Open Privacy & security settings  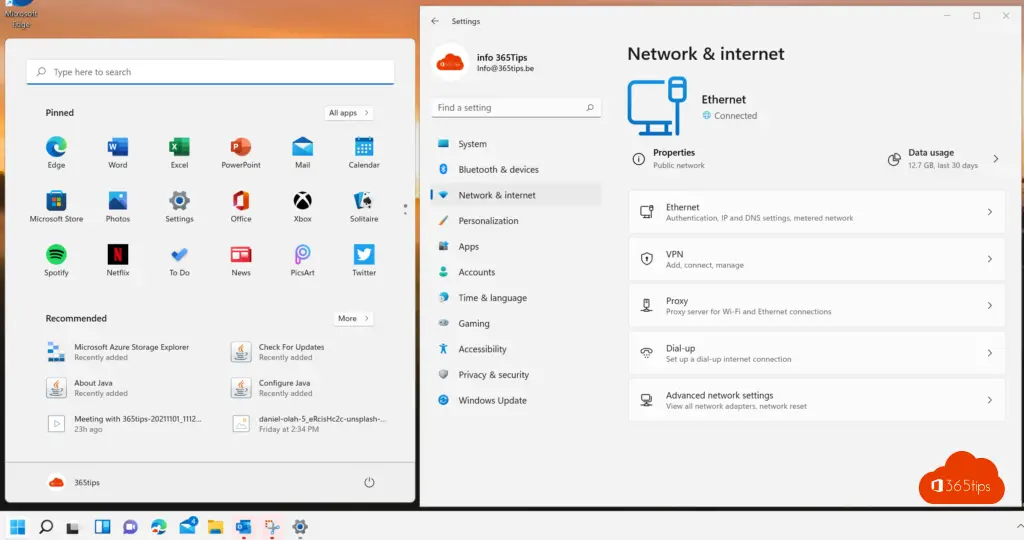pyautogui.click(x=516, y=375)
